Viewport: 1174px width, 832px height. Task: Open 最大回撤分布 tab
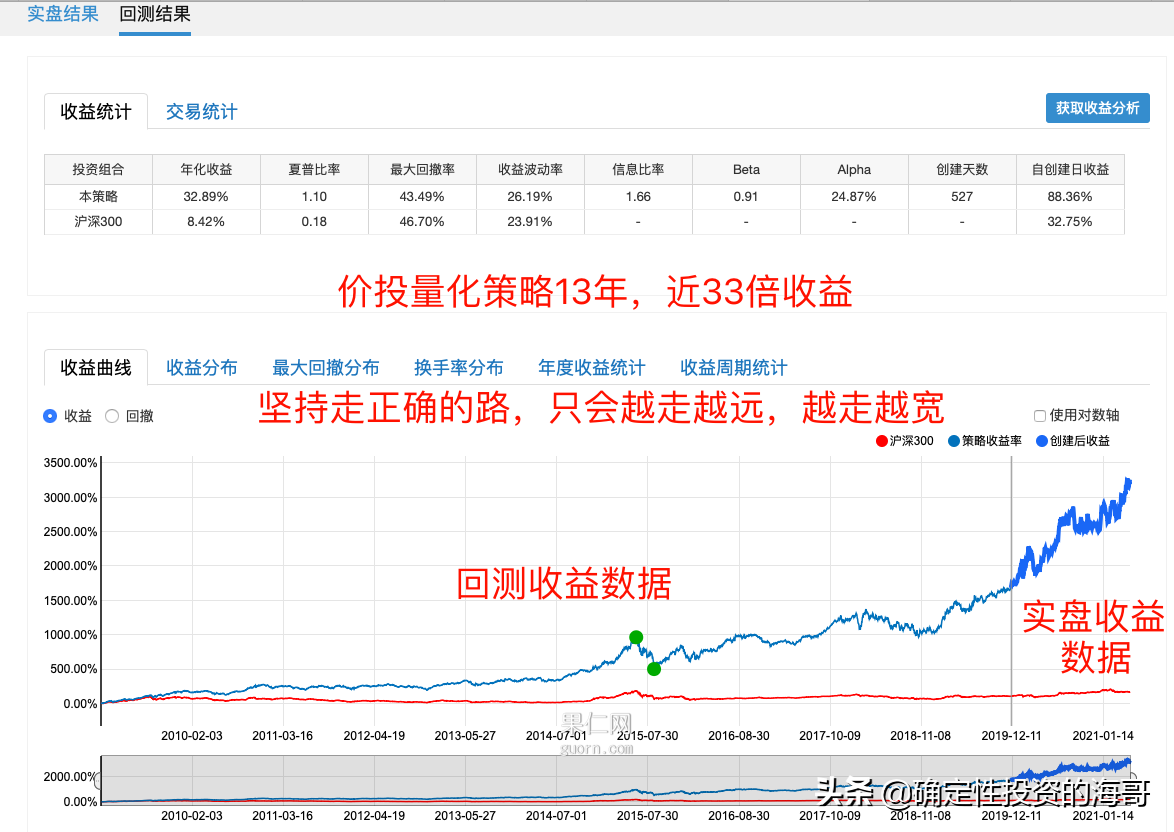pyautogui.click(x=326, y=368)
